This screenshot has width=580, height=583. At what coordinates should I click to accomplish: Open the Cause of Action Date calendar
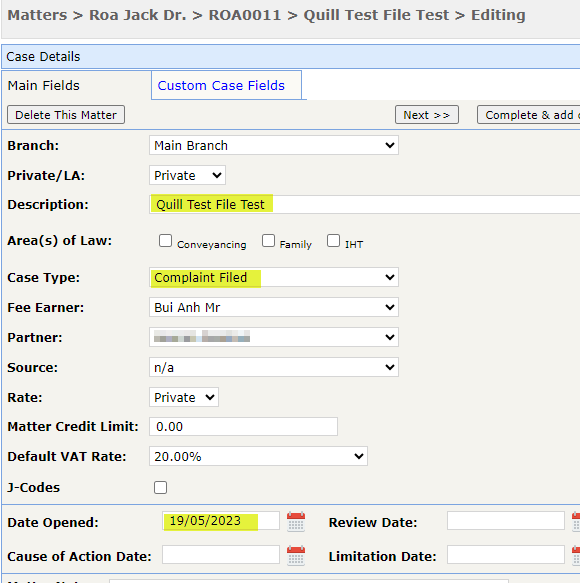296,555
